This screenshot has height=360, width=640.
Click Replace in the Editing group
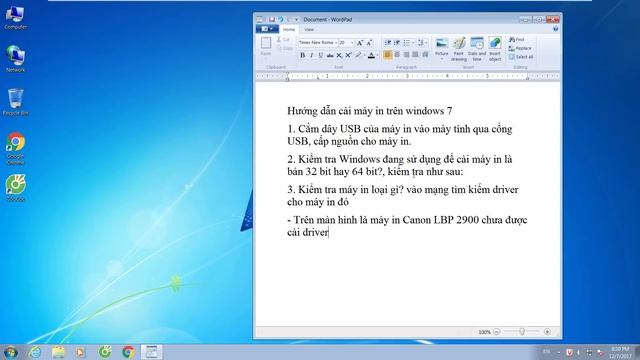pyautogui.click(x=520, y=48)
